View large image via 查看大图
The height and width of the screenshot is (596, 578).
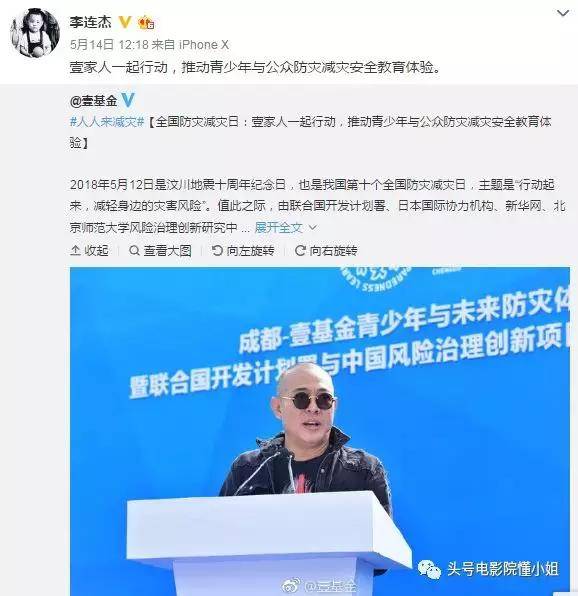(x=160, y=250)
